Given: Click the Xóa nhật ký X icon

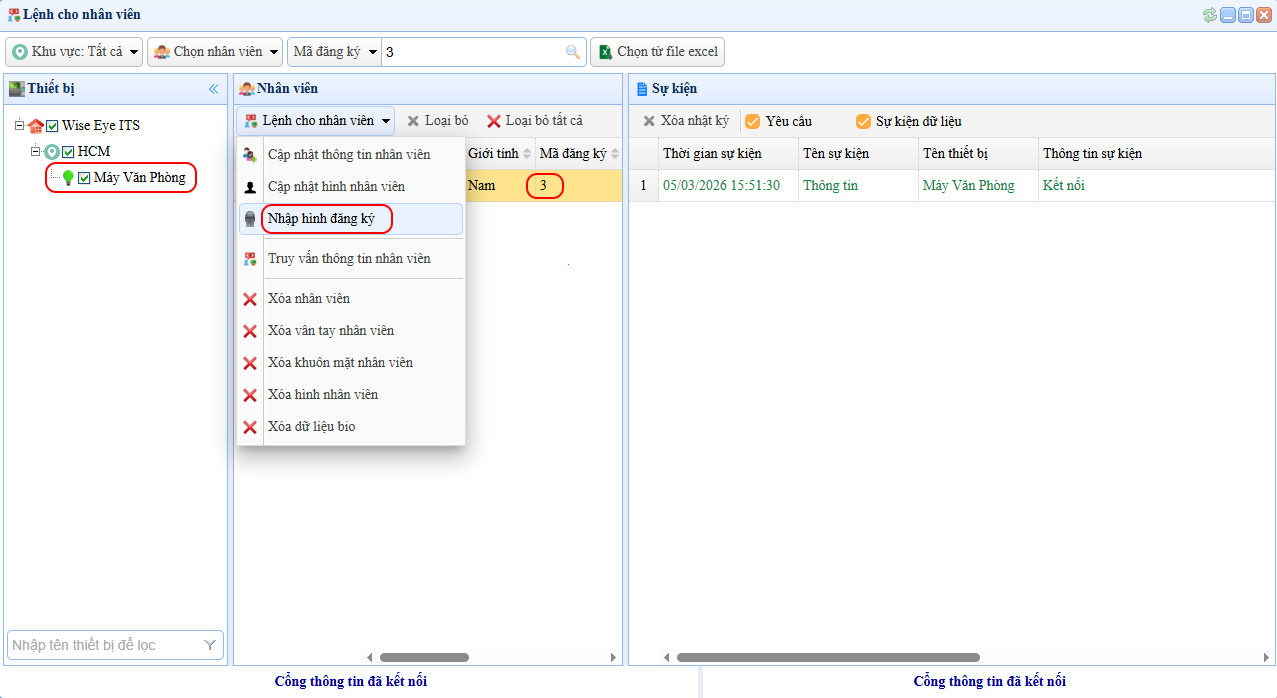Looking at the screenshot, I should pos(649,121).
